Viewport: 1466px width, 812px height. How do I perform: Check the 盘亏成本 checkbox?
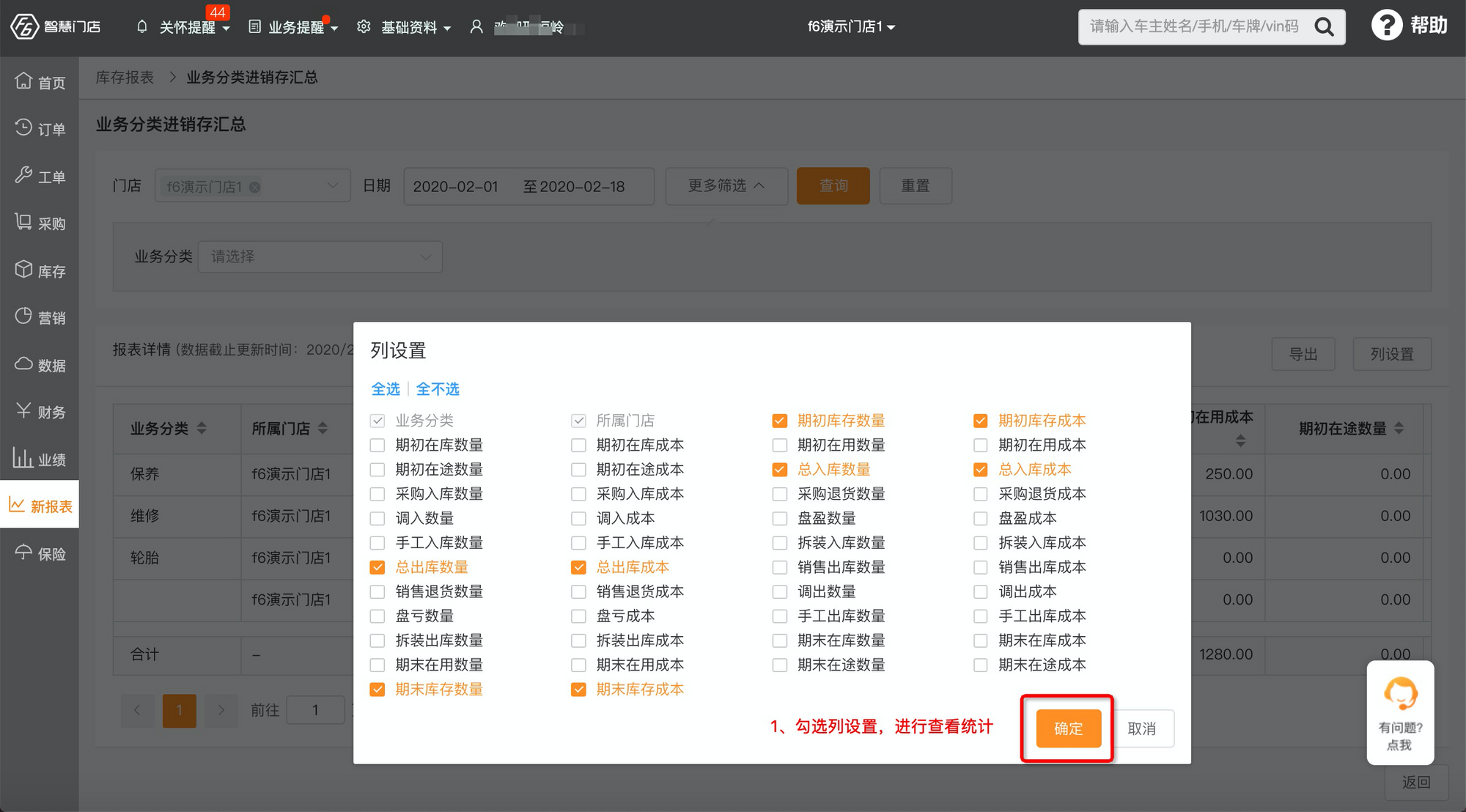point(578,616)
